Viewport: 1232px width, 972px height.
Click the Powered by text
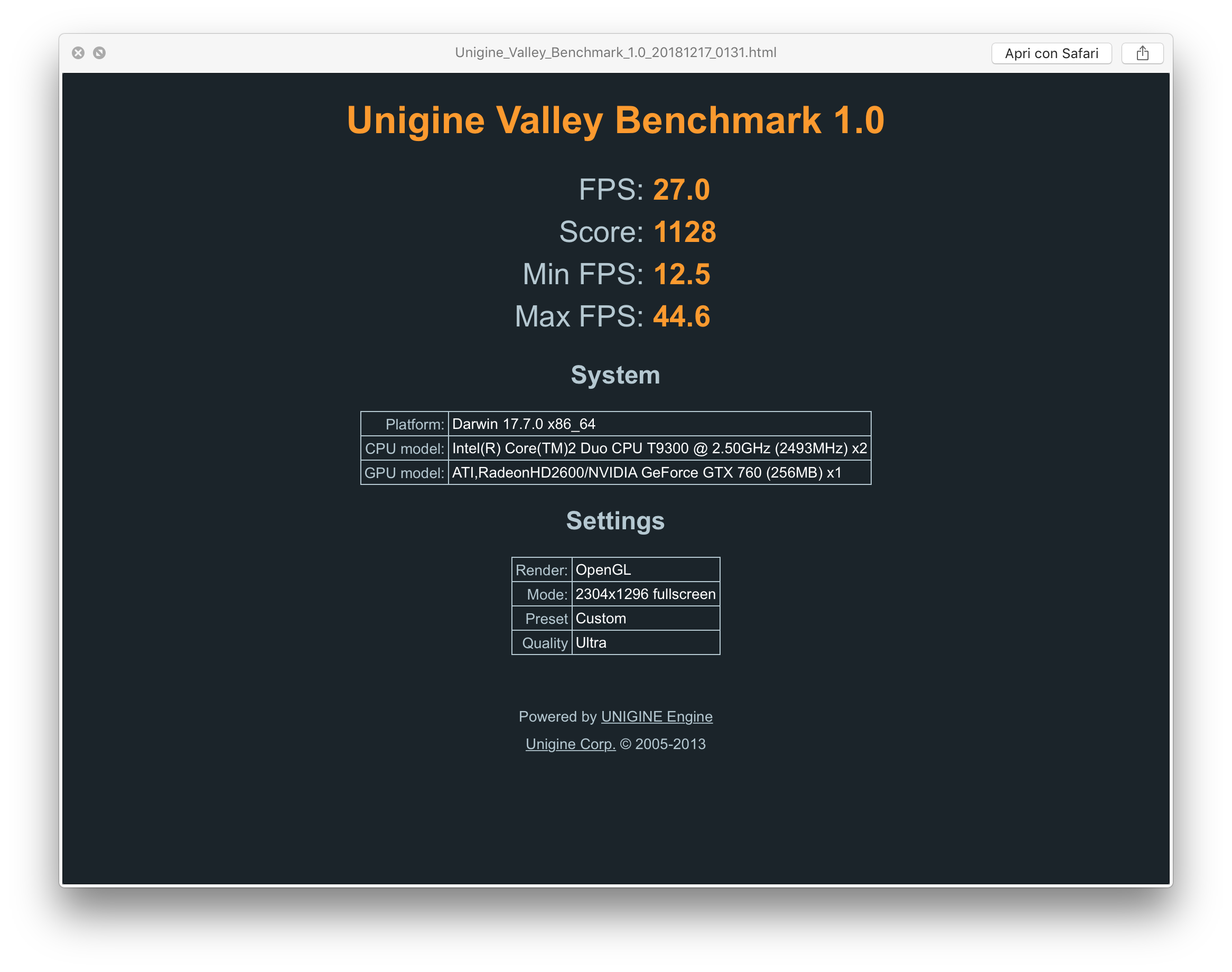pyautogui.click(x=558, y=716)
